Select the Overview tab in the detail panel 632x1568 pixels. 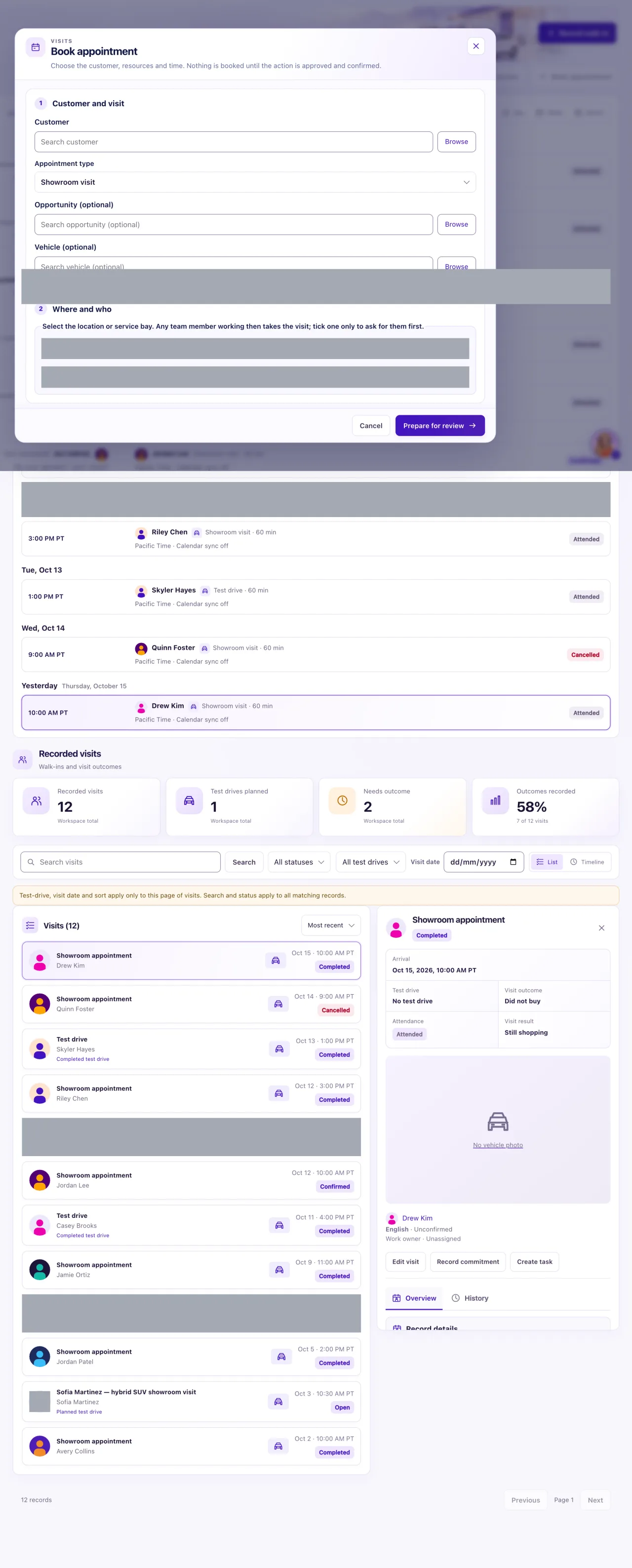click(414, 1298)
